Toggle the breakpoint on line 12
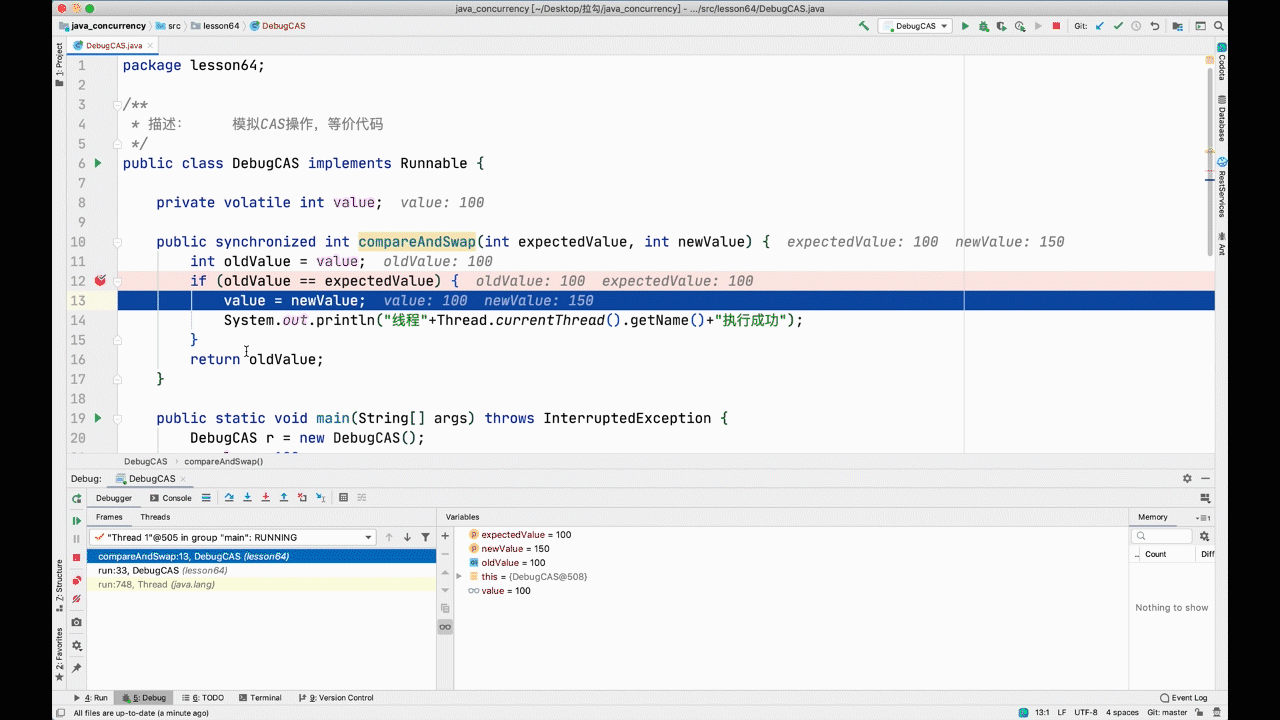Screen dimensions: 1280x720 coord(100,281)
